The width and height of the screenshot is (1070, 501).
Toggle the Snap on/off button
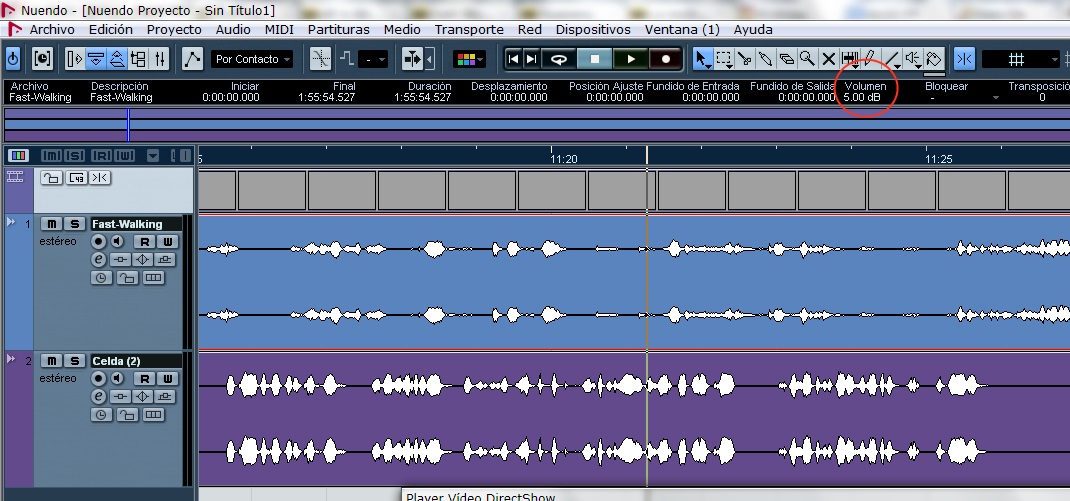[964, 59]
